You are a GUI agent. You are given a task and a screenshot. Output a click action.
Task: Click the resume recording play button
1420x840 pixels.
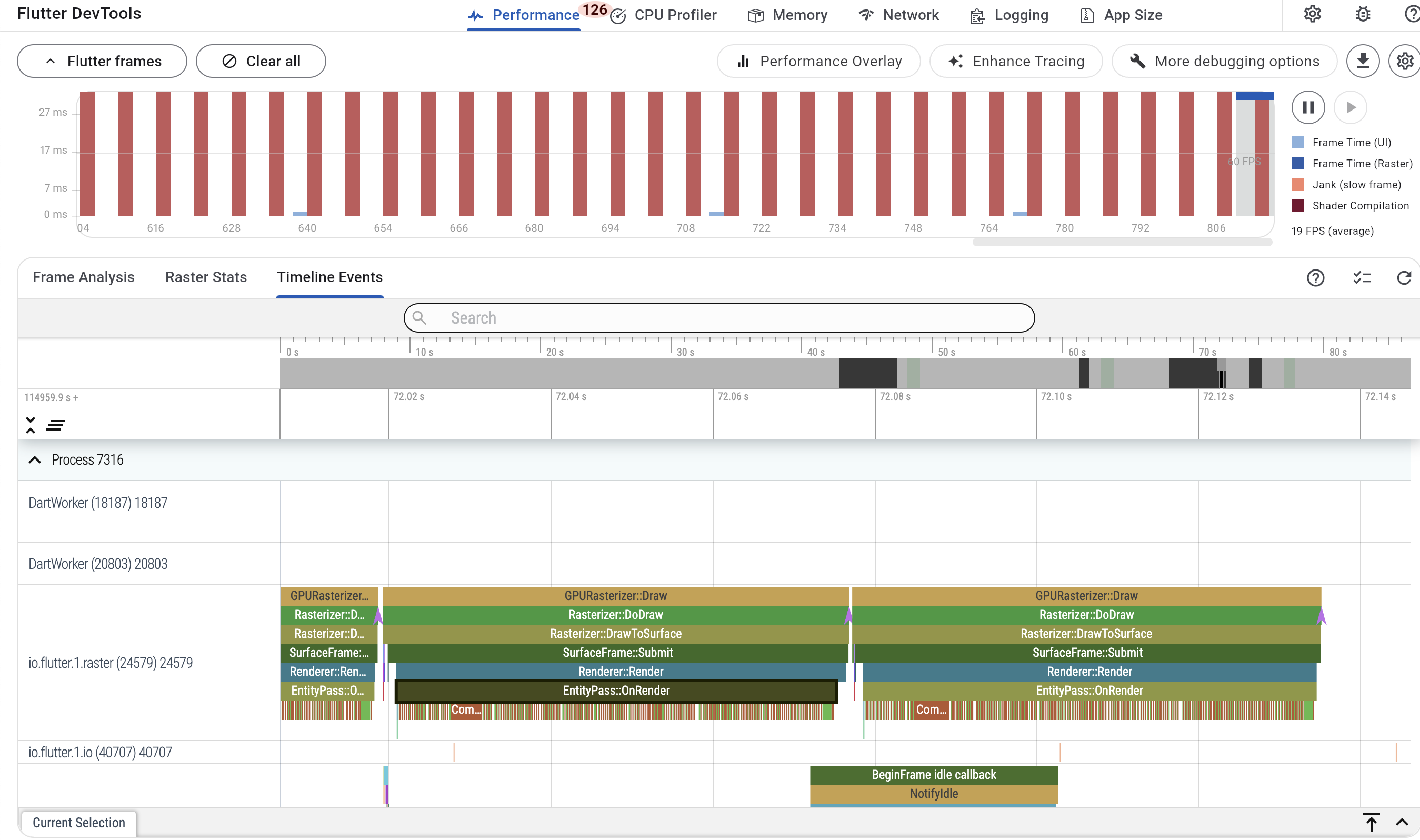1350,107
